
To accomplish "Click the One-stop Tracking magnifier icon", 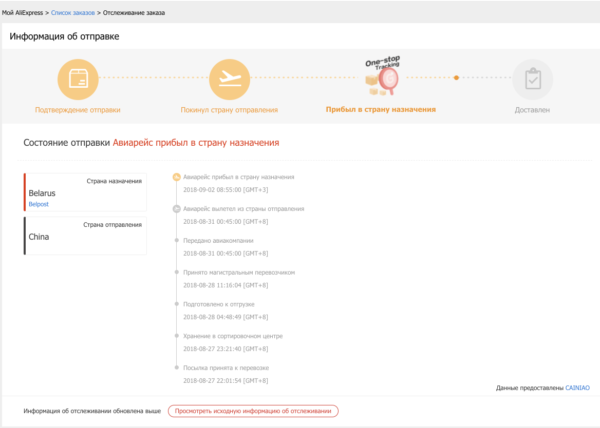I will pos(383,76).
